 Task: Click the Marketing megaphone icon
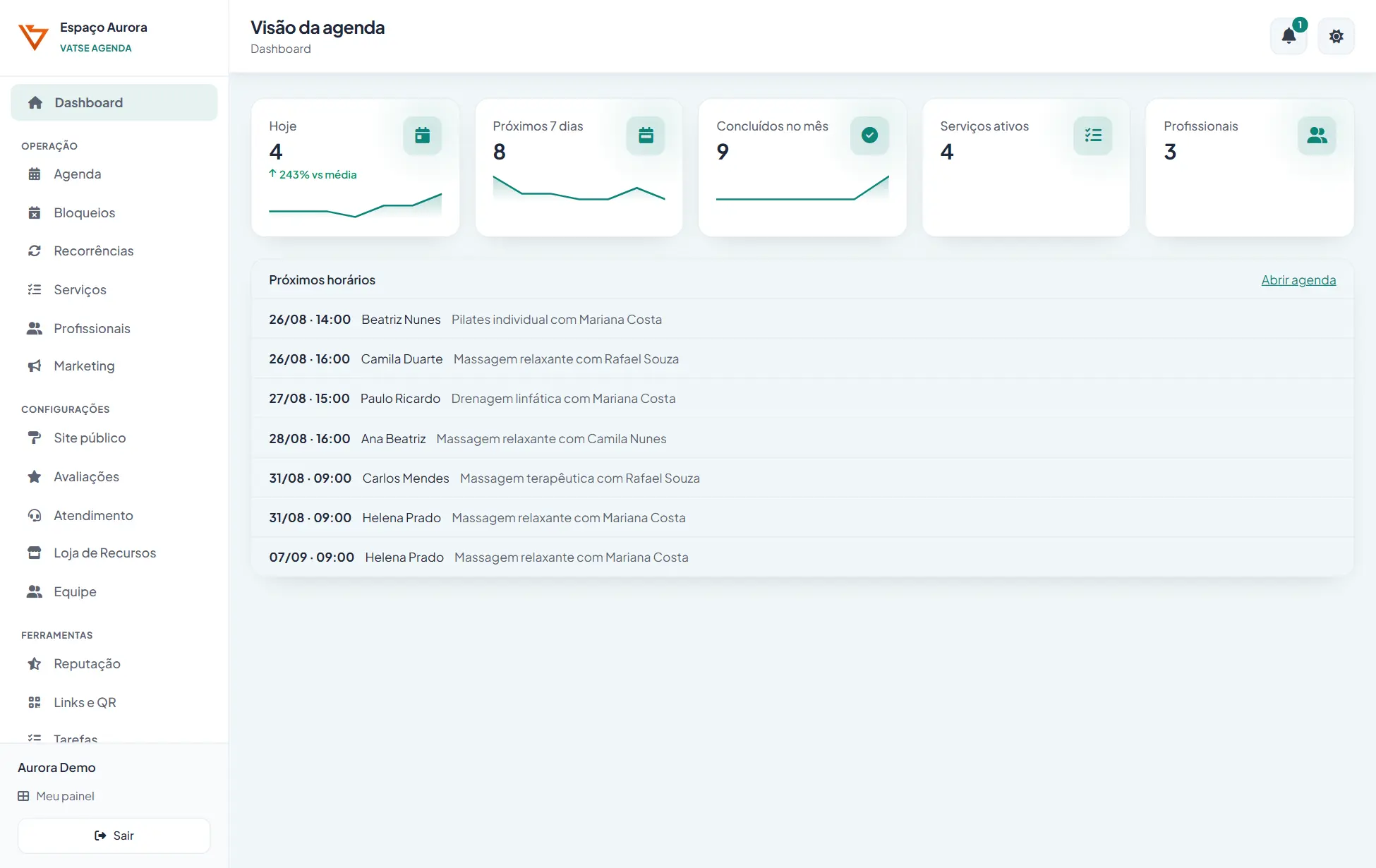coord(35,366)
